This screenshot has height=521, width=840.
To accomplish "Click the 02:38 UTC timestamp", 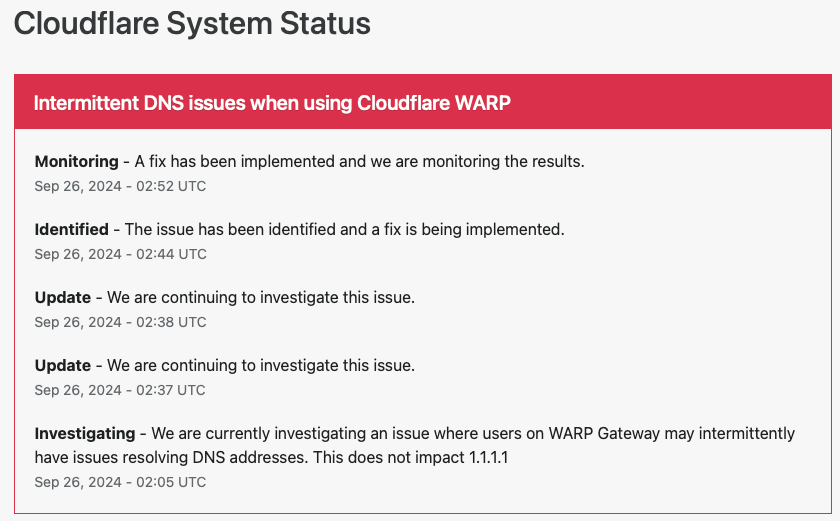I will coord(120,322).
